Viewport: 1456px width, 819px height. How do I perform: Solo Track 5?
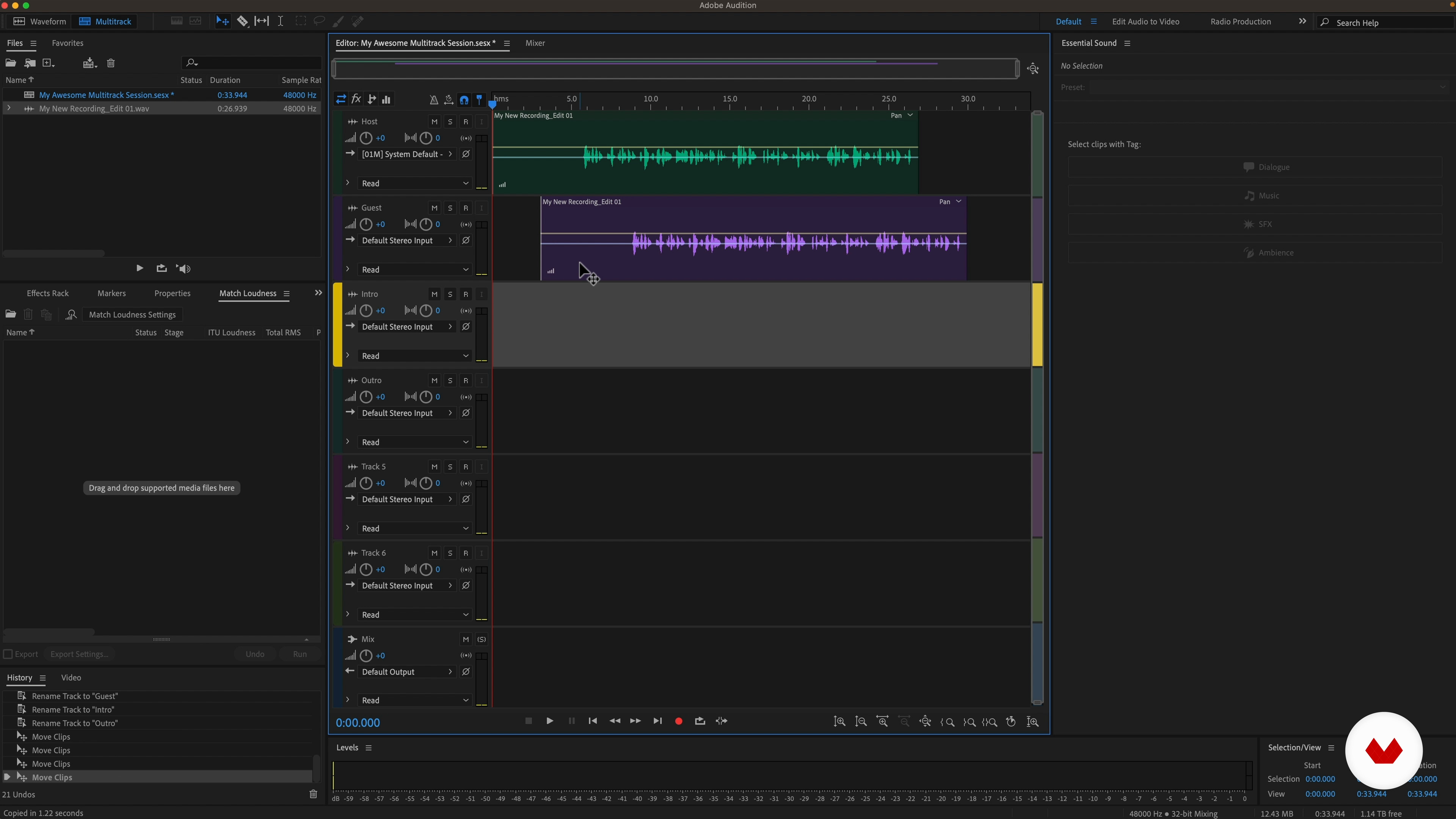450,467
